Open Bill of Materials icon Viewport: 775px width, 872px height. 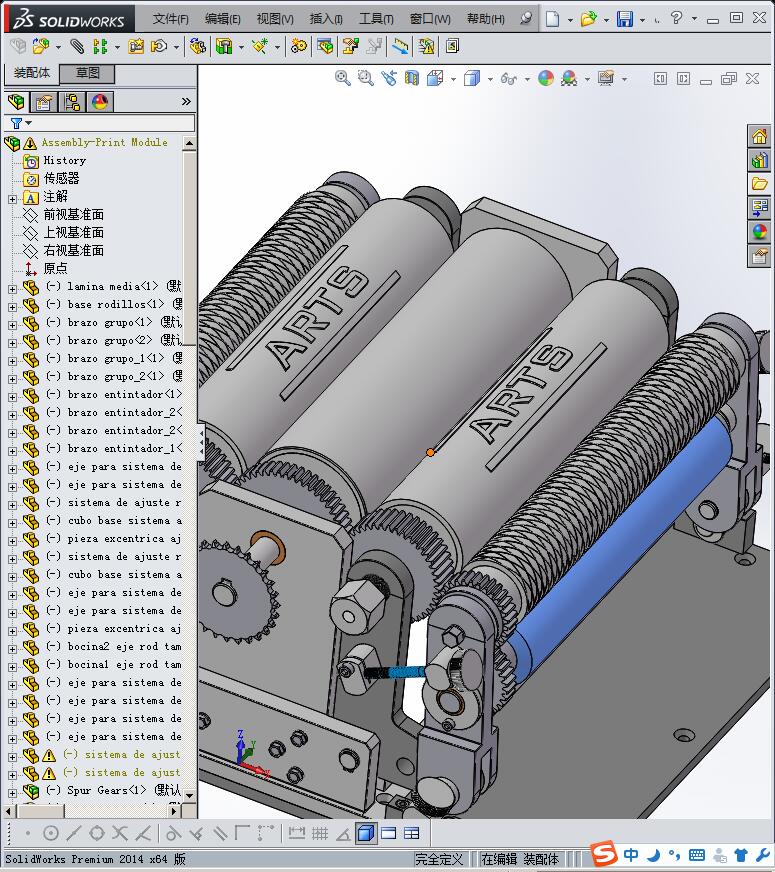[x=325, y=46]
